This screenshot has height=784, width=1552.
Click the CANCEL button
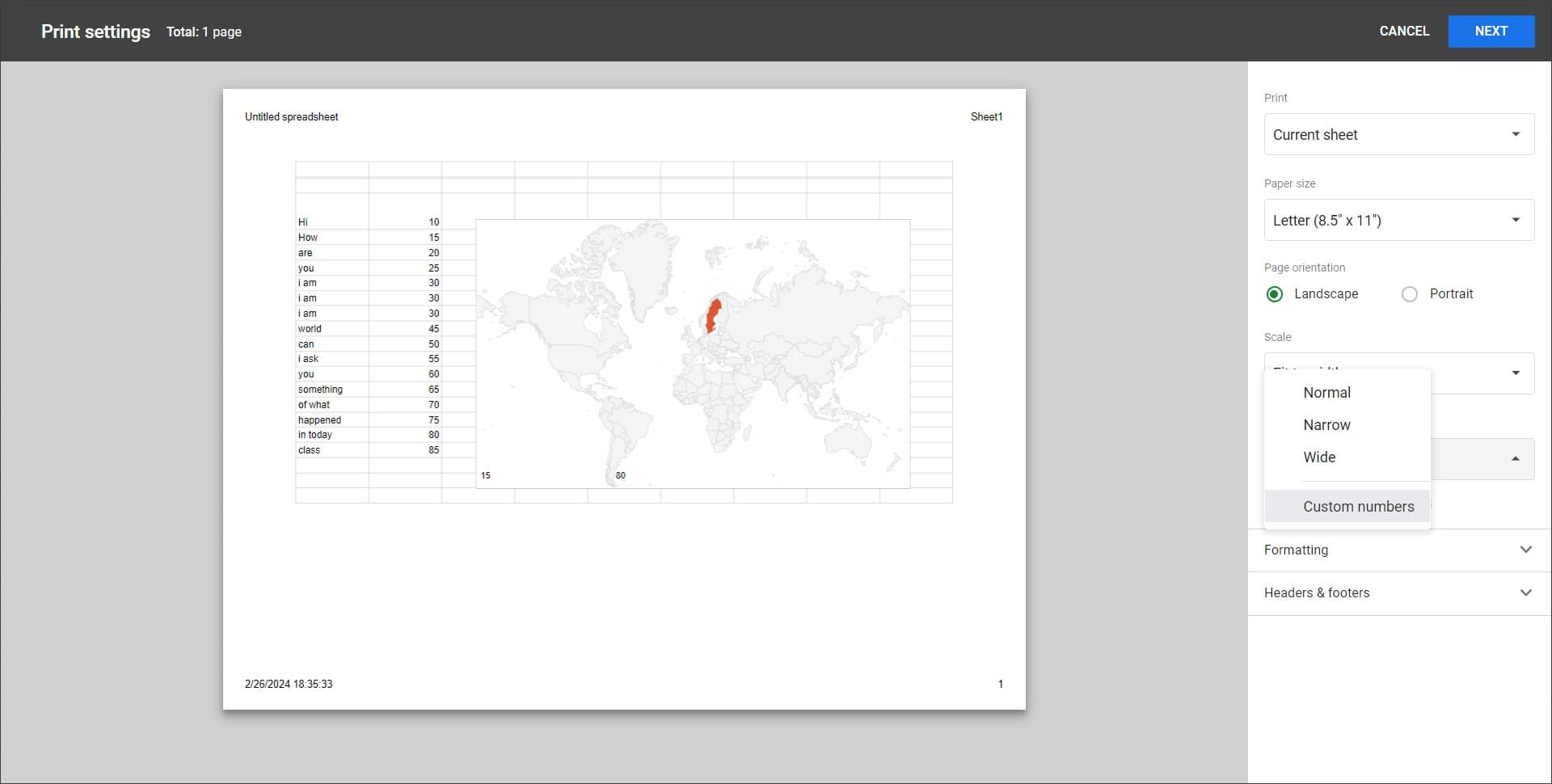[x=1403, y=32]
